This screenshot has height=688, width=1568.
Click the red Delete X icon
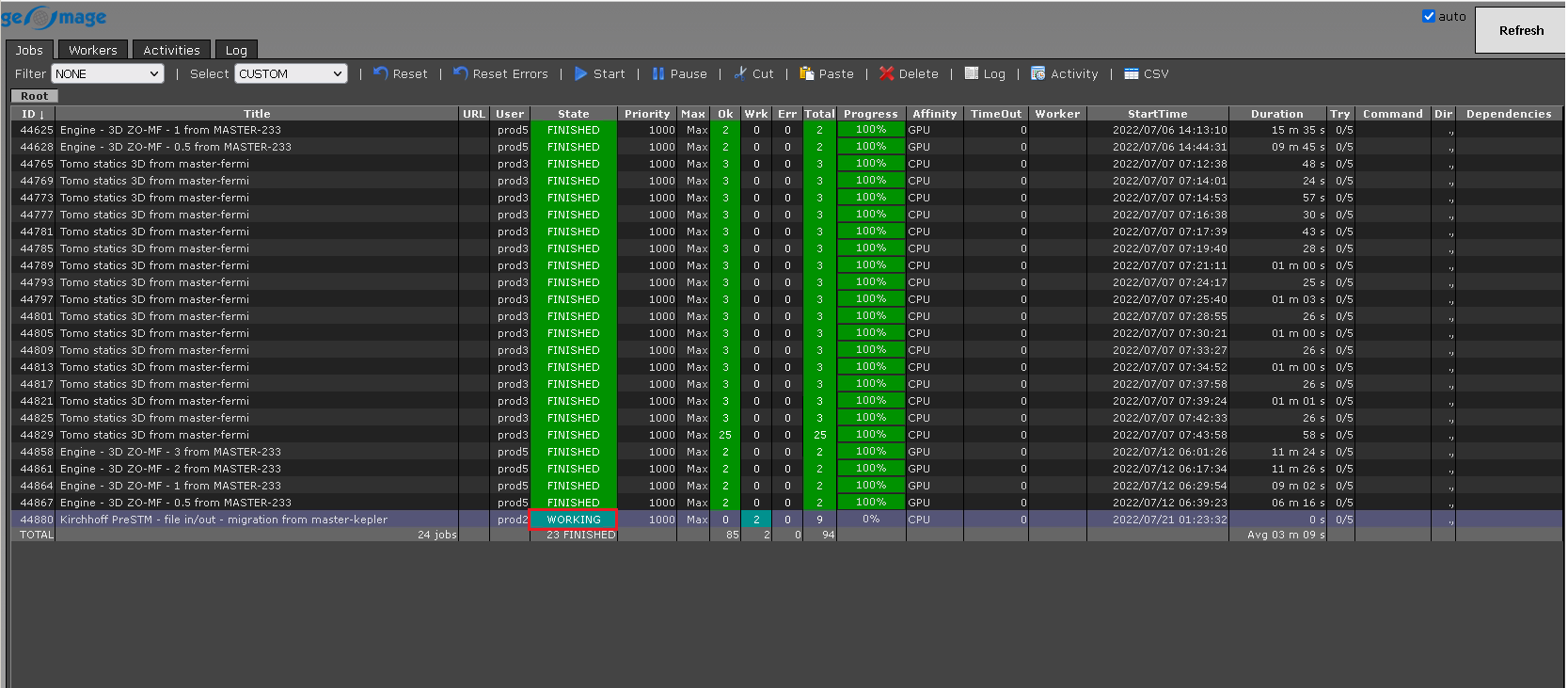[887, 73]
